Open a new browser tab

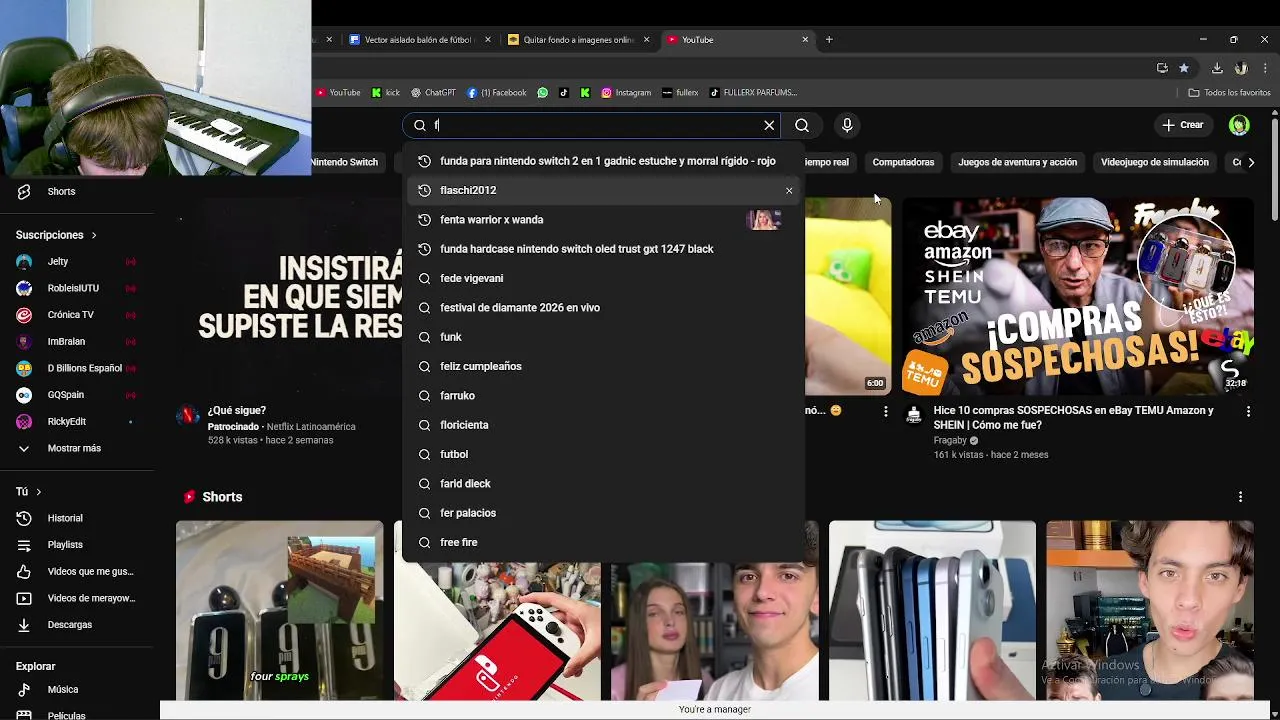pyautogui.click(x=829, y=40)
